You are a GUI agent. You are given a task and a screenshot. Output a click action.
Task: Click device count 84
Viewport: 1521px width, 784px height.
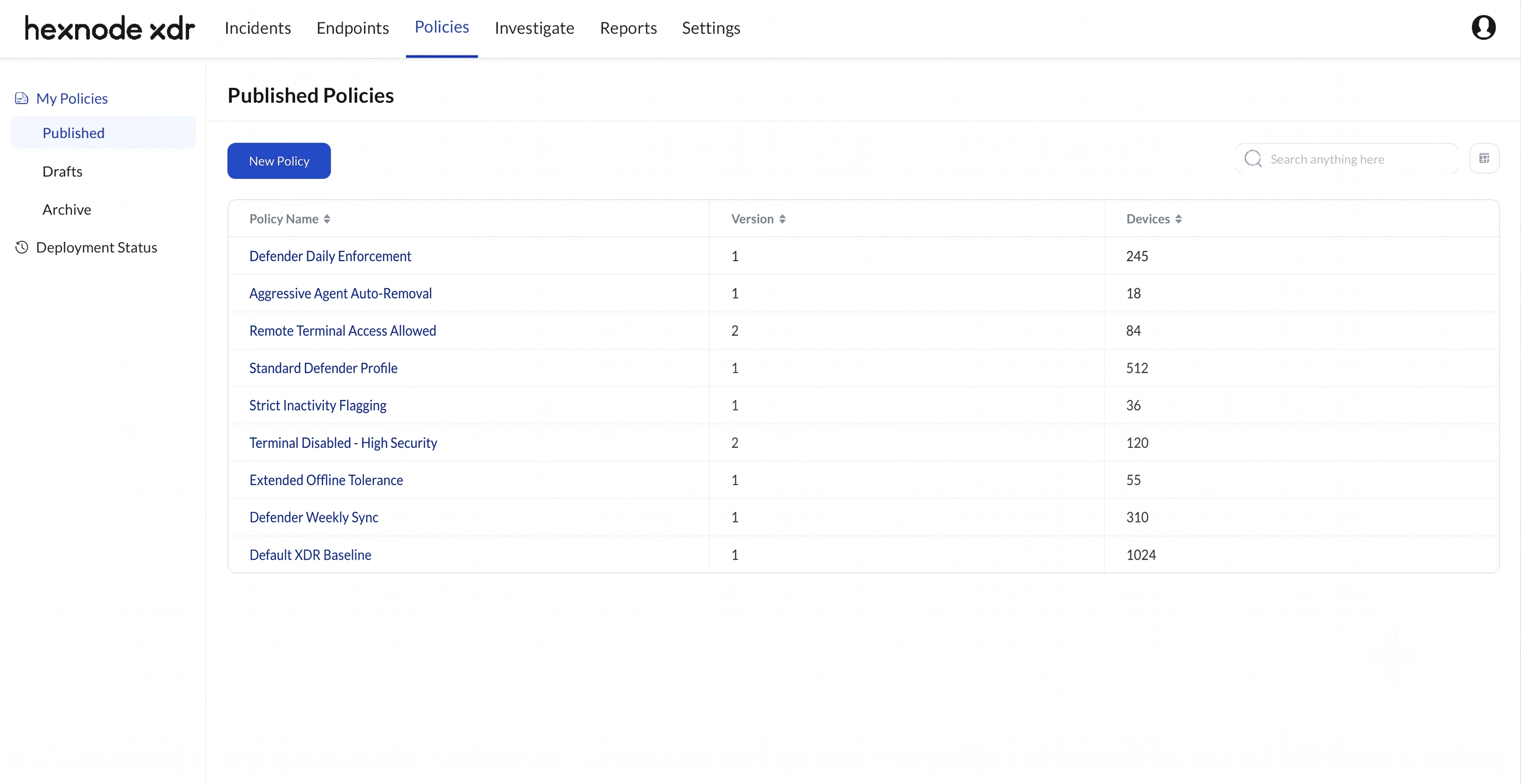pyautogui.click(x=1133, y=330)
